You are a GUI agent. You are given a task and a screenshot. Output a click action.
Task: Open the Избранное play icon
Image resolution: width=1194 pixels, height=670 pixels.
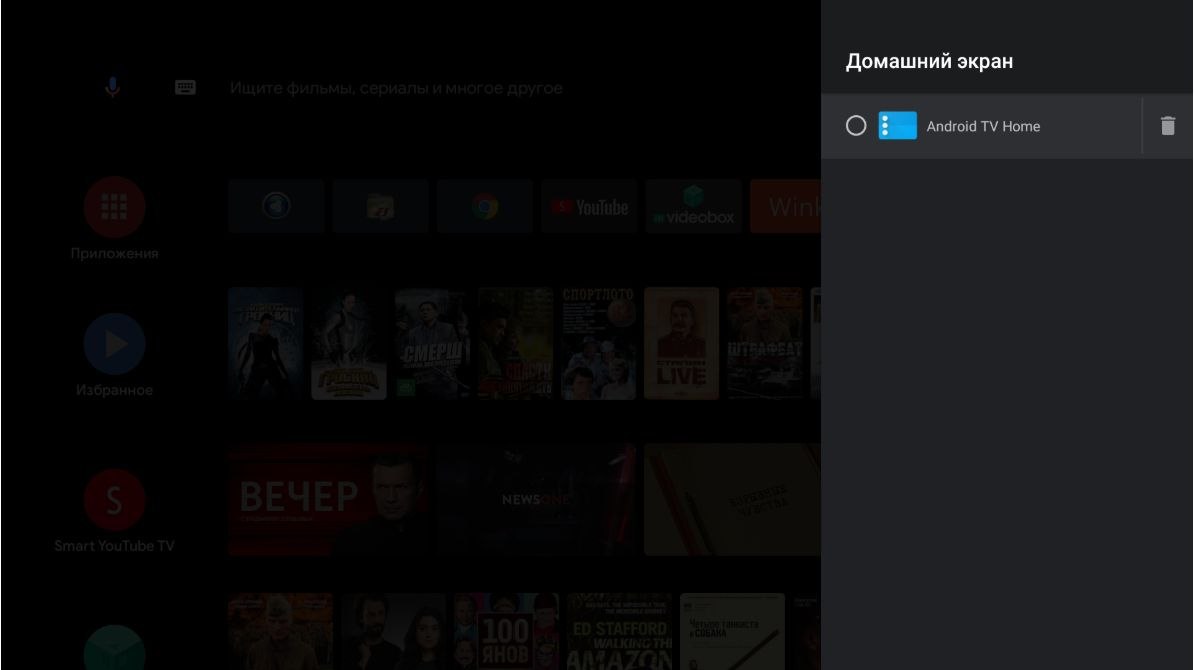114,344
